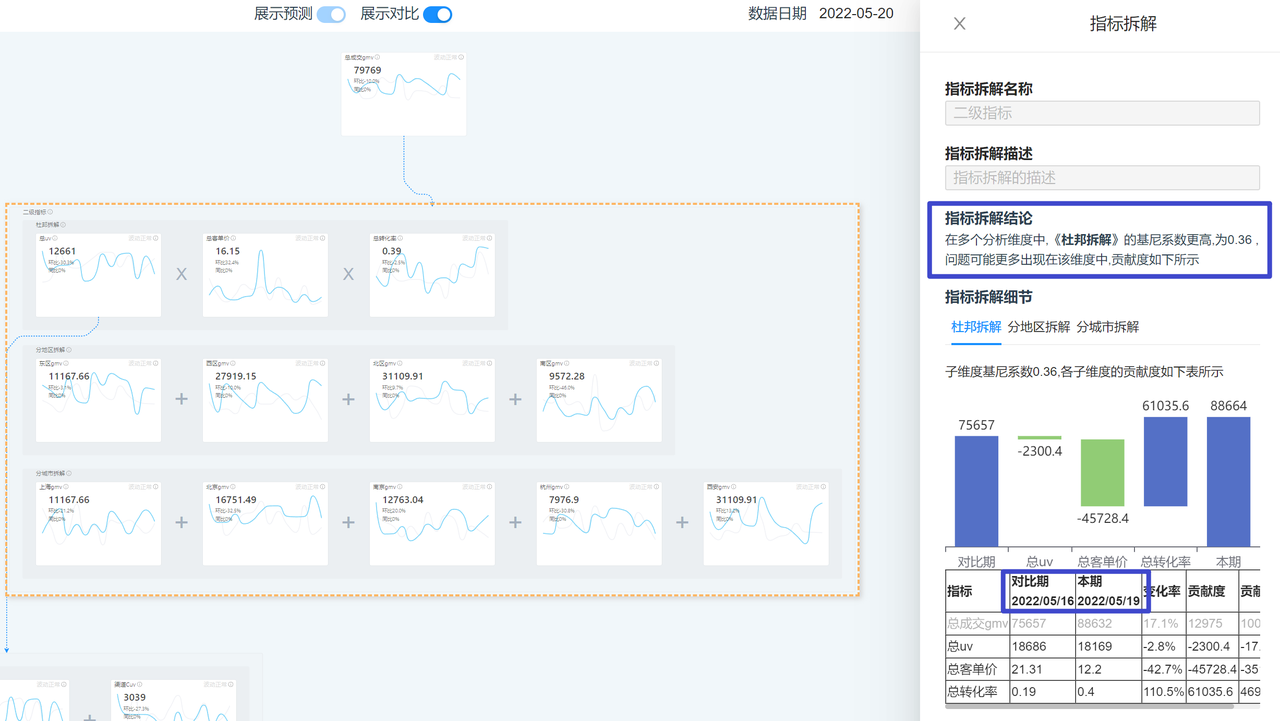Click the data date value 2022-05-20

[x=856, y=14]
